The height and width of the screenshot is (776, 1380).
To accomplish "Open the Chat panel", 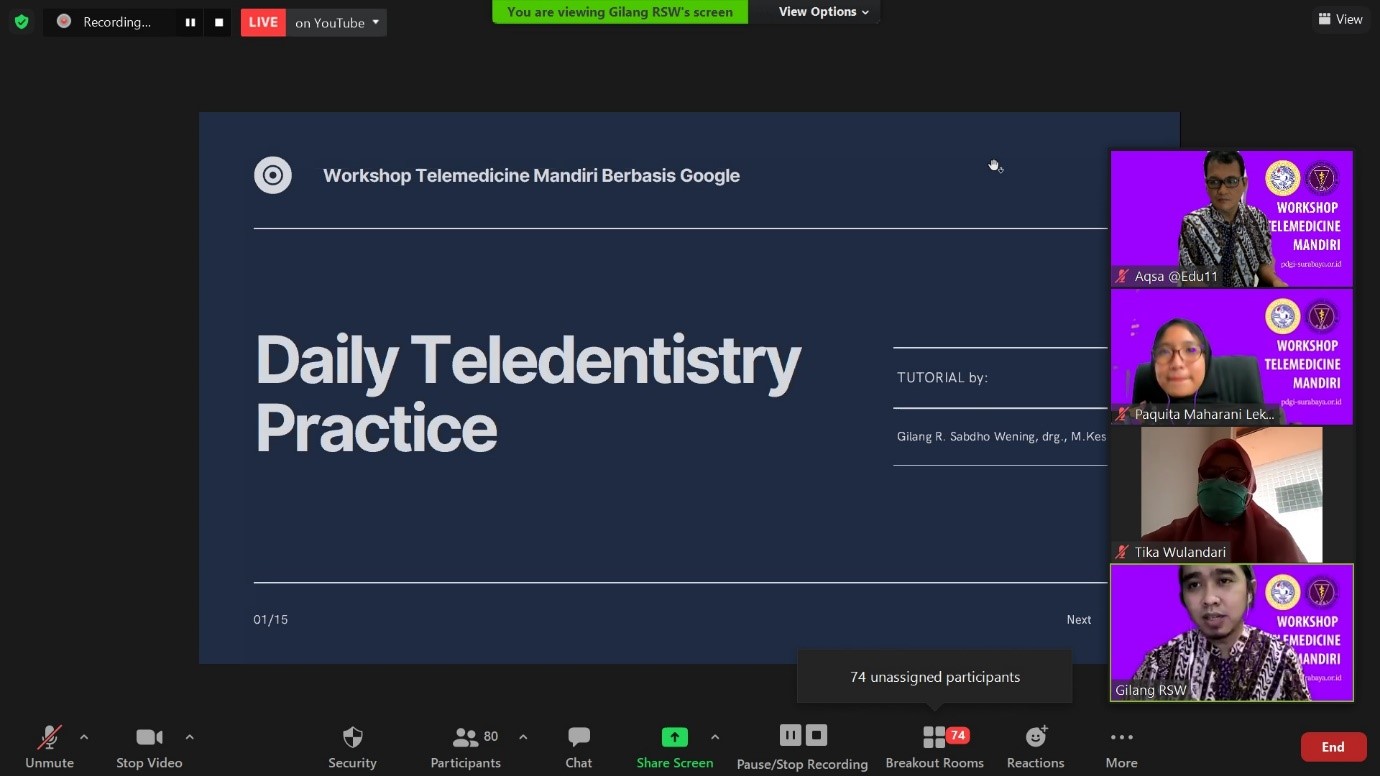I will [x=579, y=746].
